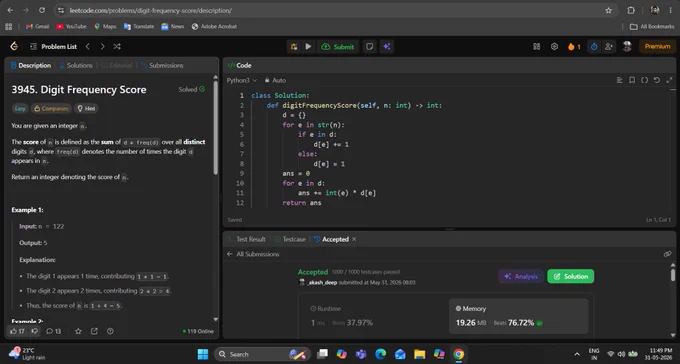Click the Easy difficulty tag
Screen dimensions: 680x364
[20, 108]
